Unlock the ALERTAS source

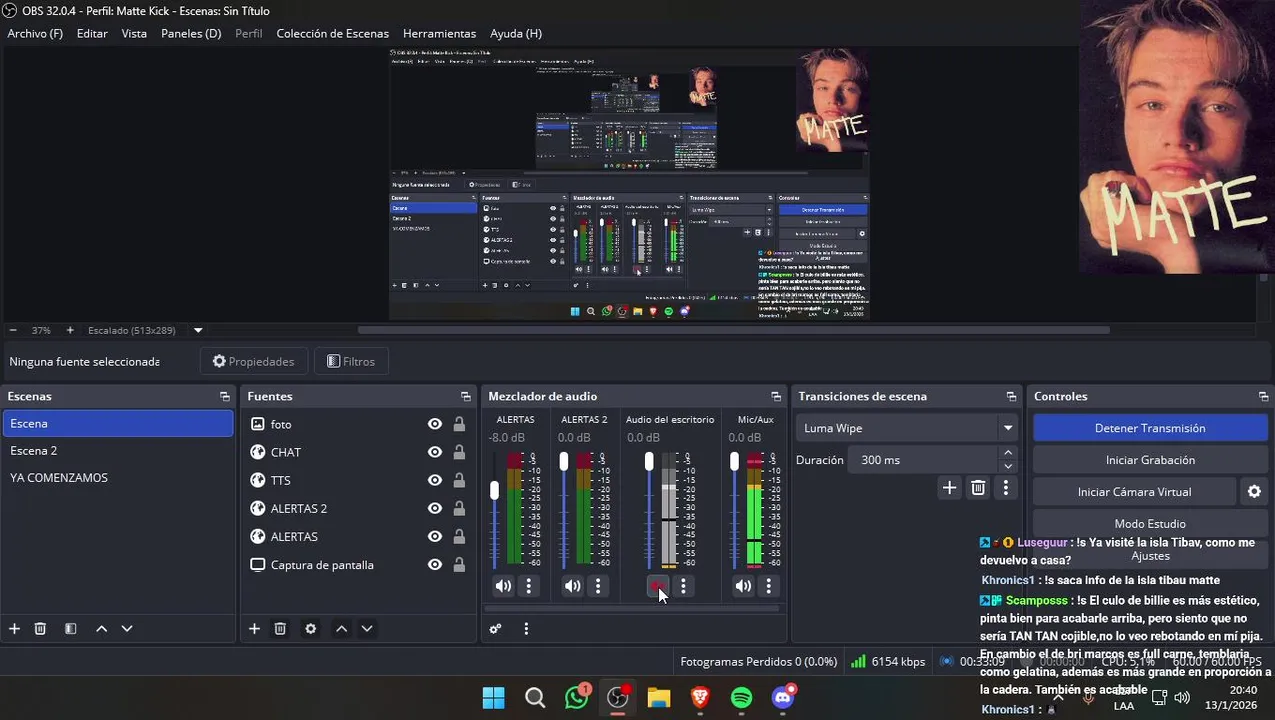459,536
